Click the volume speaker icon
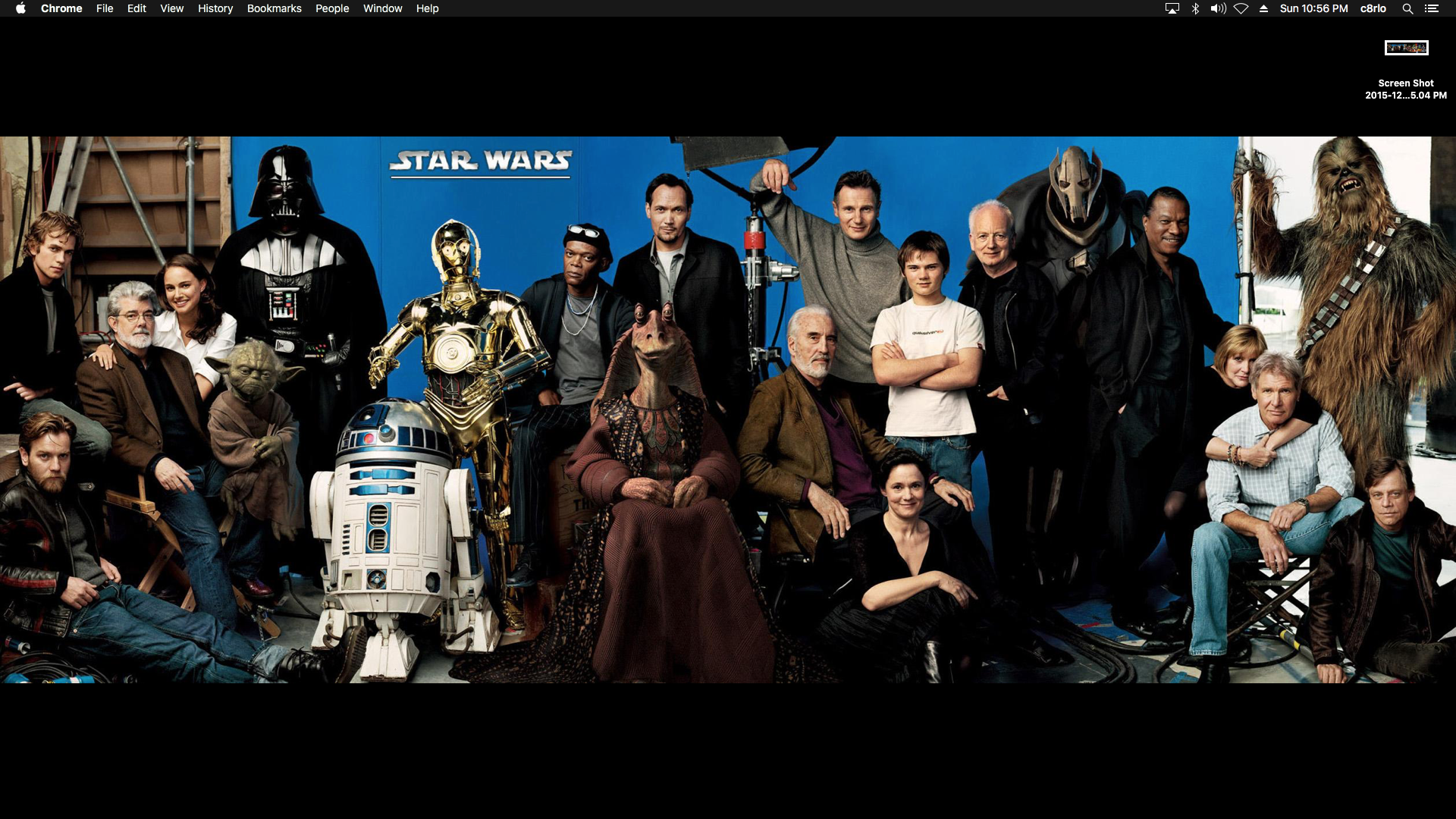The width and height of the screenshot is (1456, 819). click(x=1218, y=8)
